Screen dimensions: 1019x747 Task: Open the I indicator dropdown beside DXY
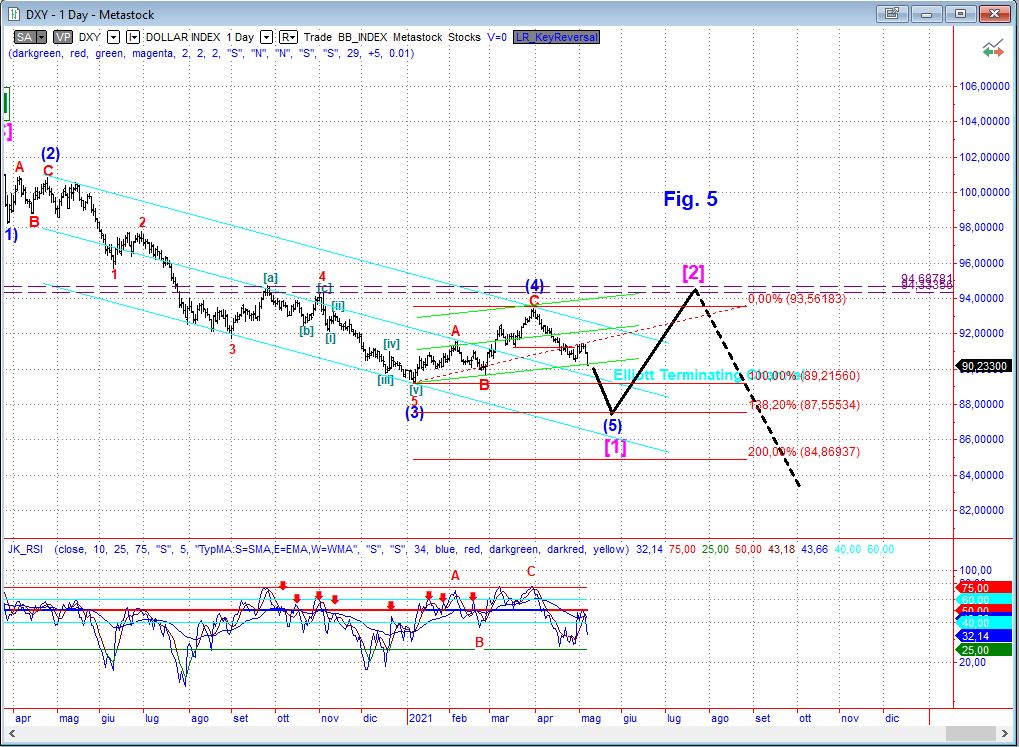click(x=133, y=37)
